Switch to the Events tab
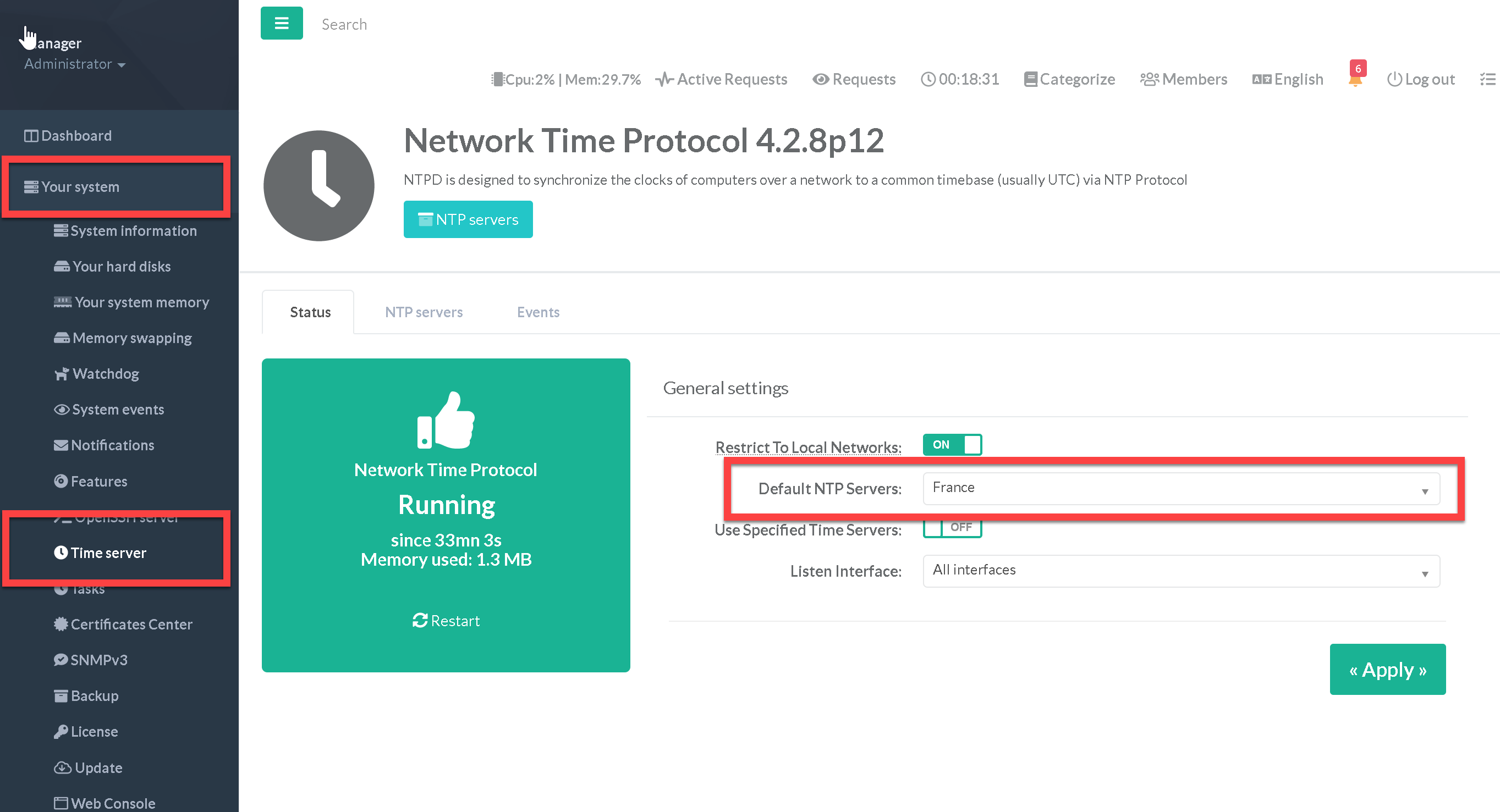This screenshot has height=812, width=1500. 537,312
